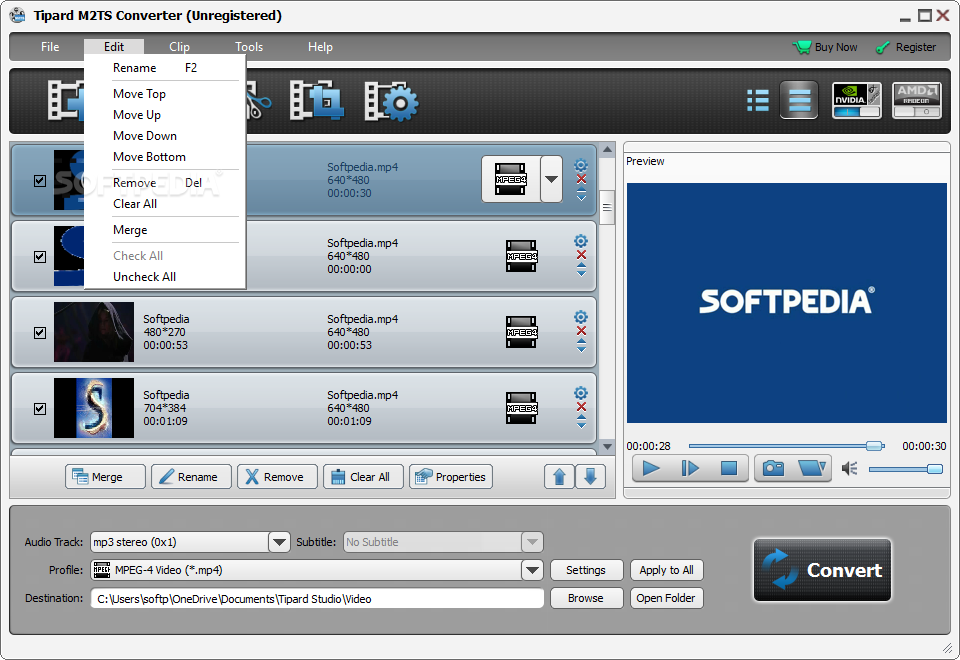The height and width of the screenshot is (660, 960).
Task: Uncheck the first file checkbox
Action: [40, 181]
